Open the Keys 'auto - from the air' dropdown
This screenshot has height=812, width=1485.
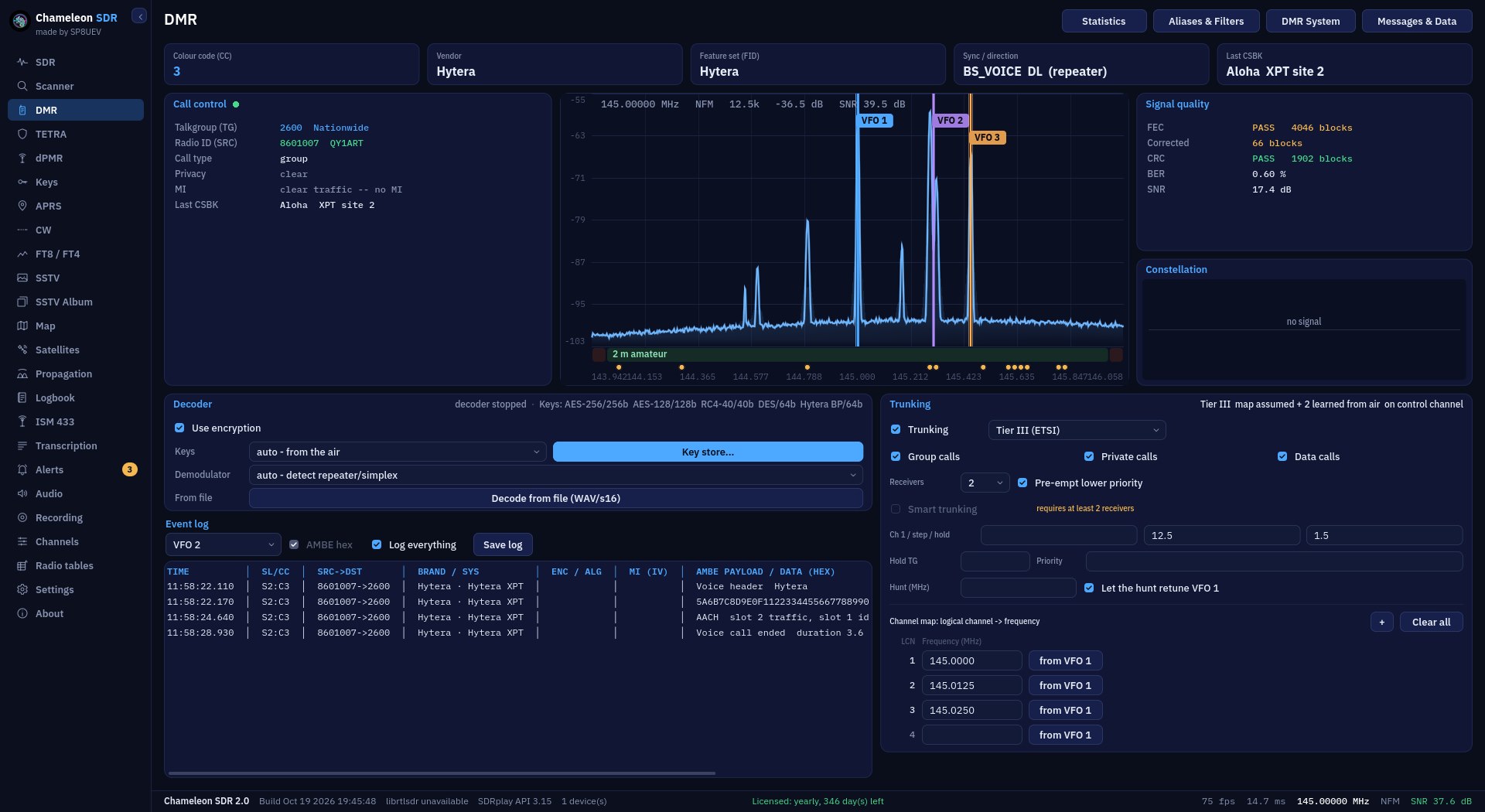[x=398, y=452]
